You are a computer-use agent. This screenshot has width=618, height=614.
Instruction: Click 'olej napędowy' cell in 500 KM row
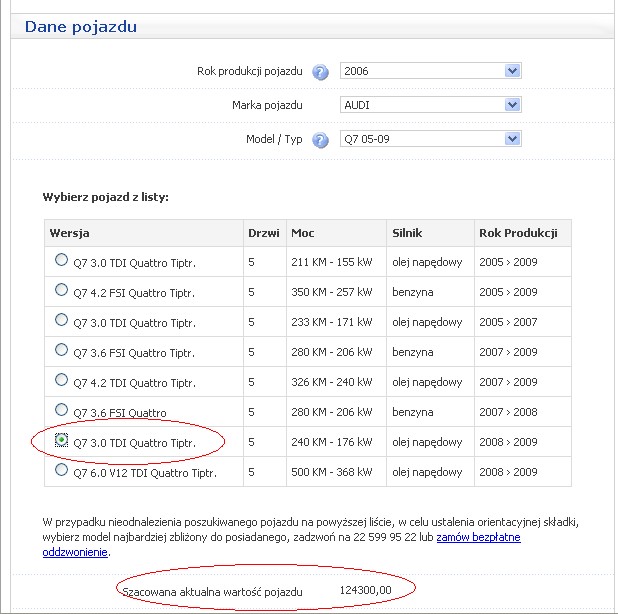click(x=430, y=472)
